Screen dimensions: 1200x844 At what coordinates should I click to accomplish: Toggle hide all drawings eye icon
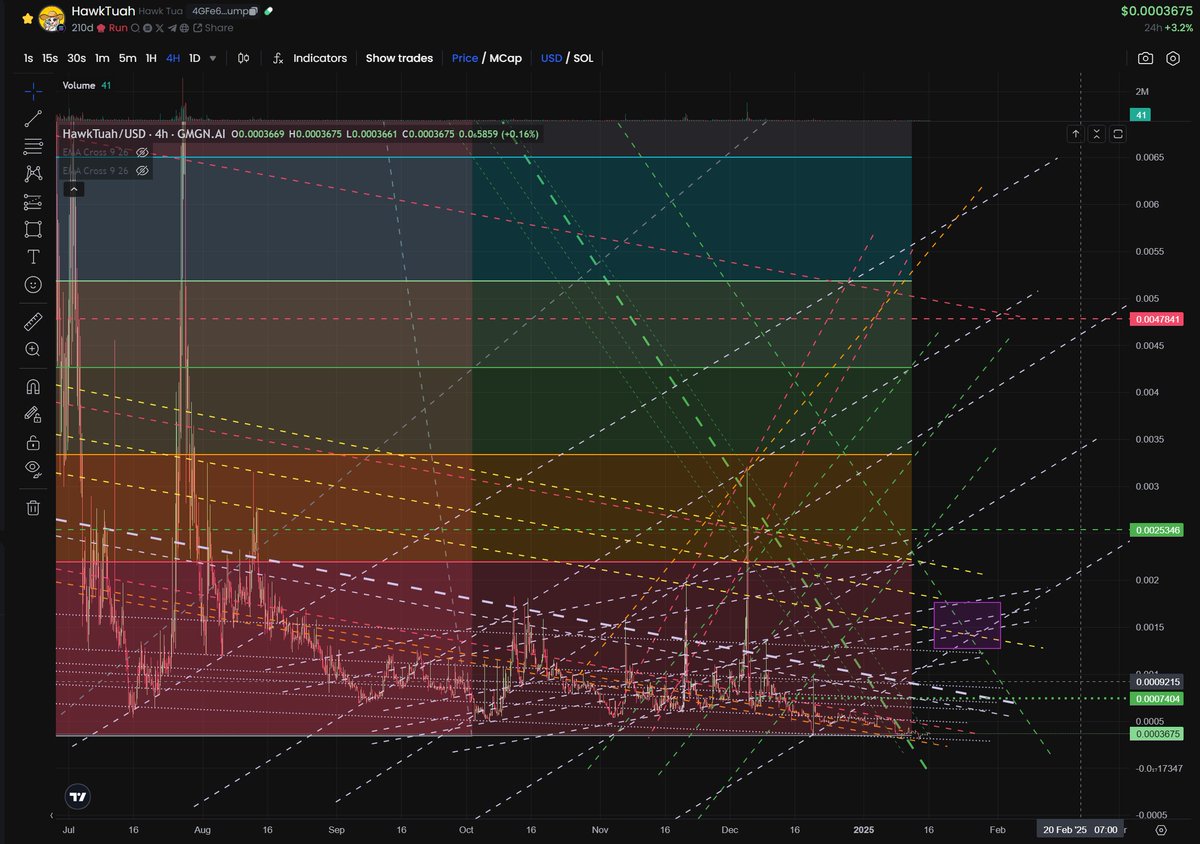[x=33, y=469]
